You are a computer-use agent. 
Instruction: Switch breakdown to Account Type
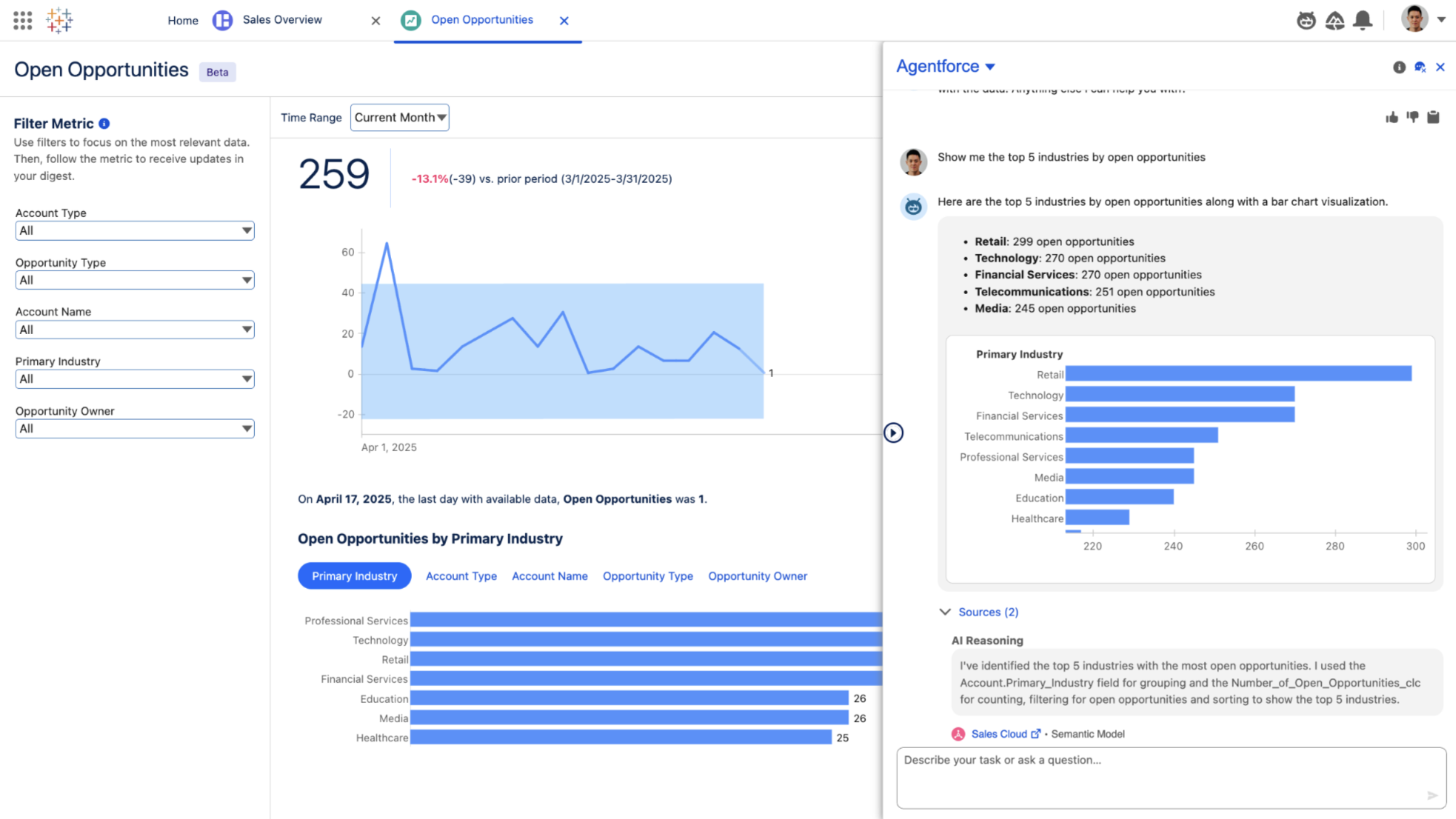pos(461,576)
